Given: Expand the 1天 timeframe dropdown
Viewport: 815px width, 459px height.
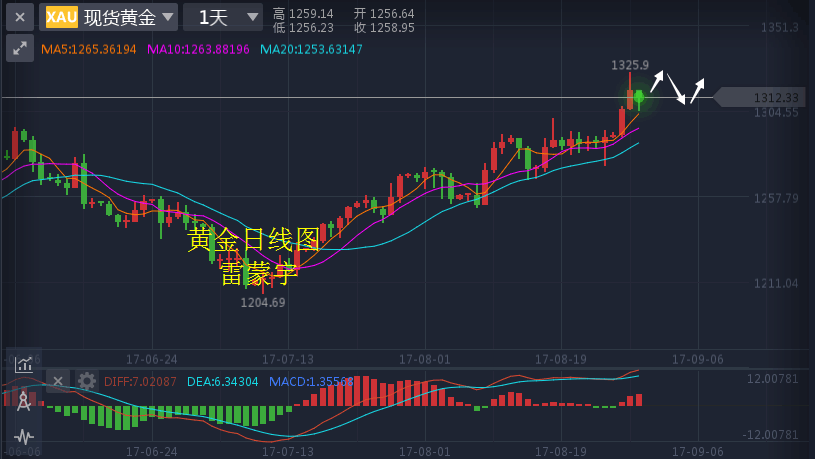Looking at the screenshot, I should tap(223, 17).
